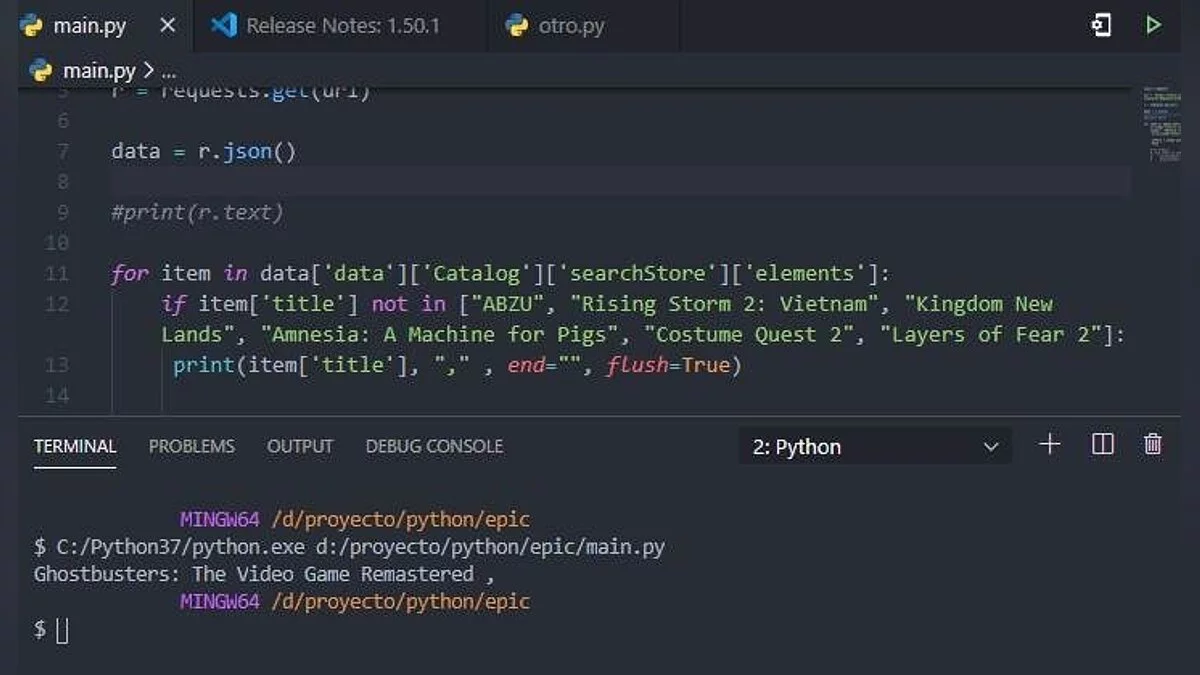This screenshot has width=1200, height=675.
Task: Click line number 12 in the gutter
Action: pos(57,304)
